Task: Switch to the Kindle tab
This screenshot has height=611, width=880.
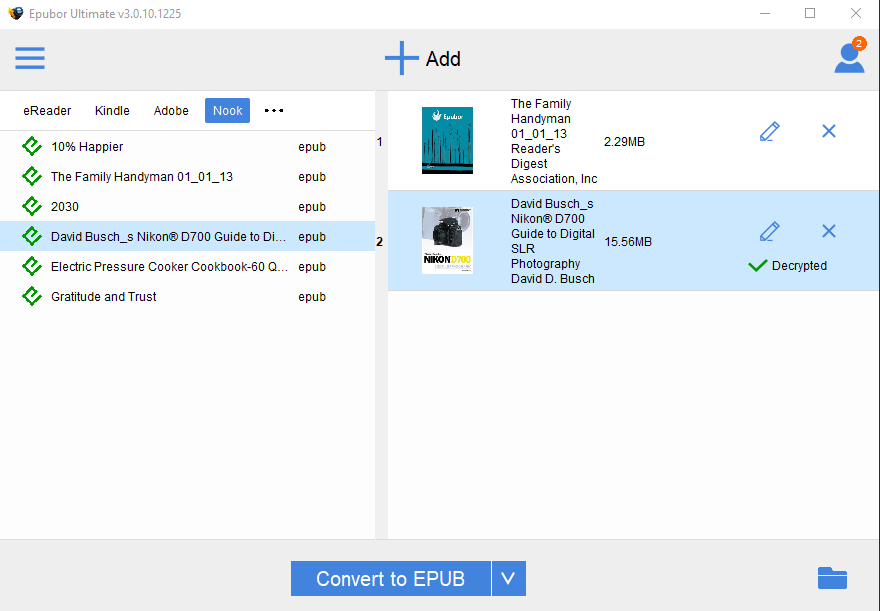Action: 112,111
